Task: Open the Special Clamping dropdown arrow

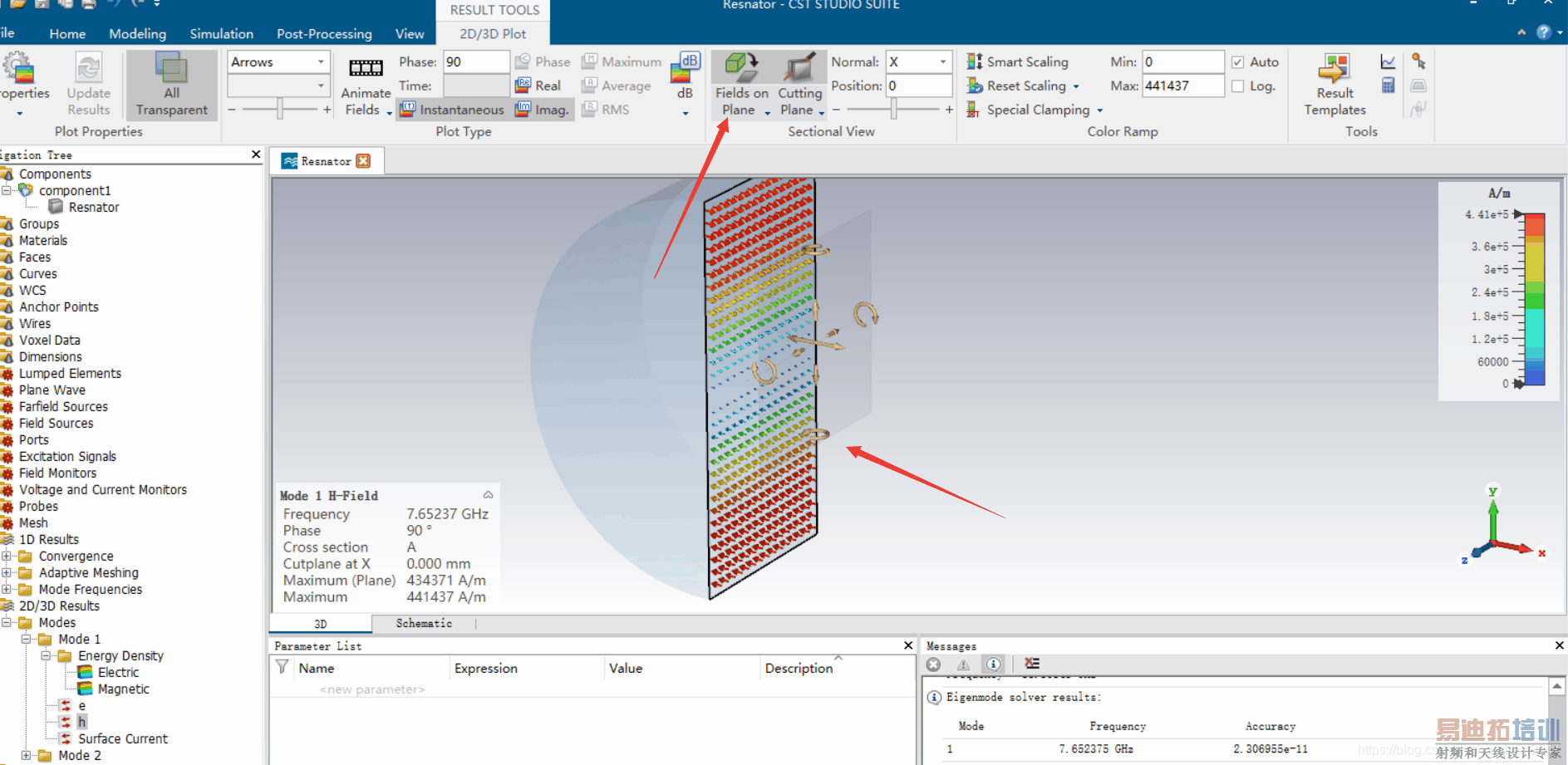Action: tap(1099, 110)
